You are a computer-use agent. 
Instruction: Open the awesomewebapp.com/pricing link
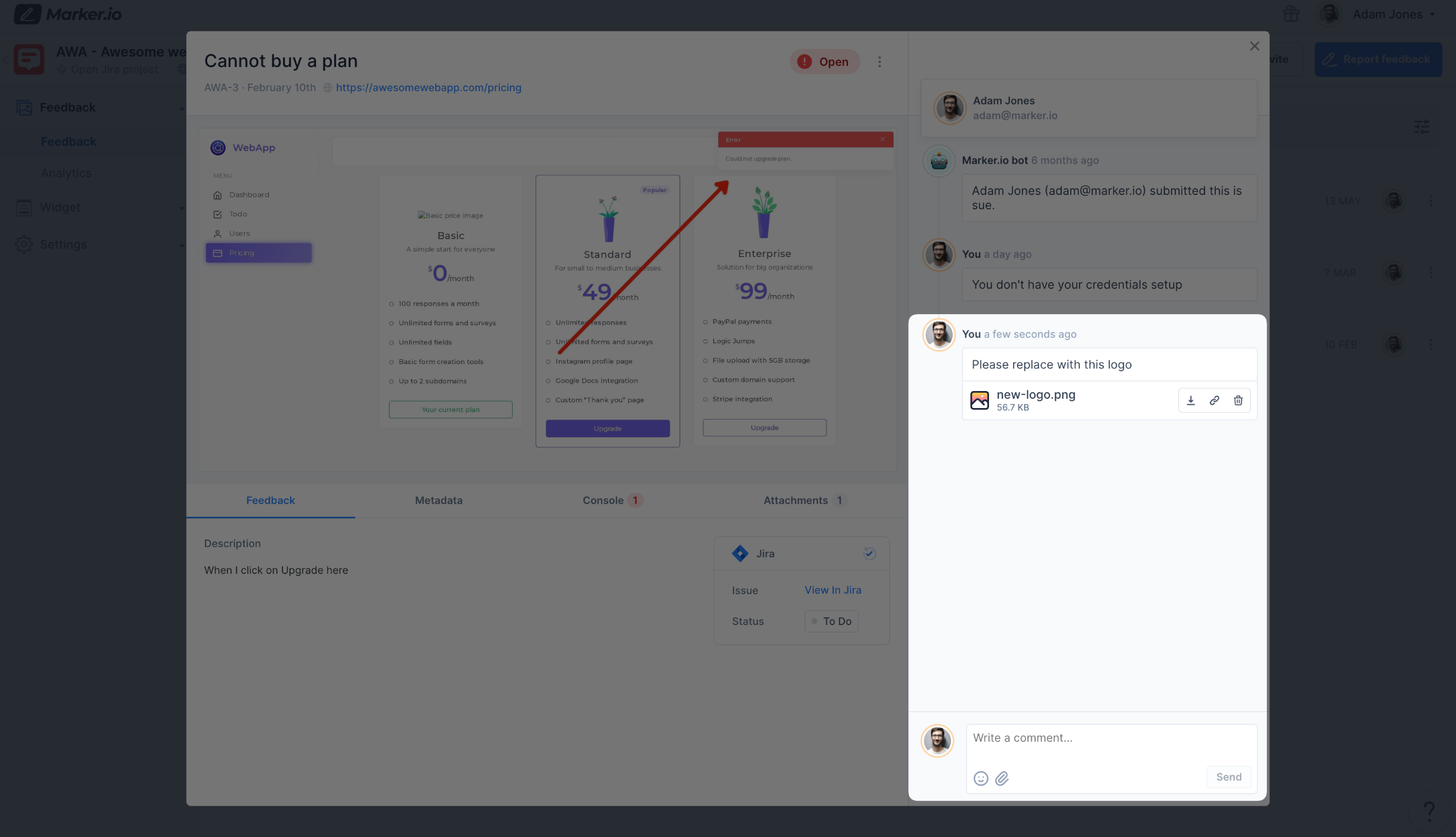click(x=429, y=87)
